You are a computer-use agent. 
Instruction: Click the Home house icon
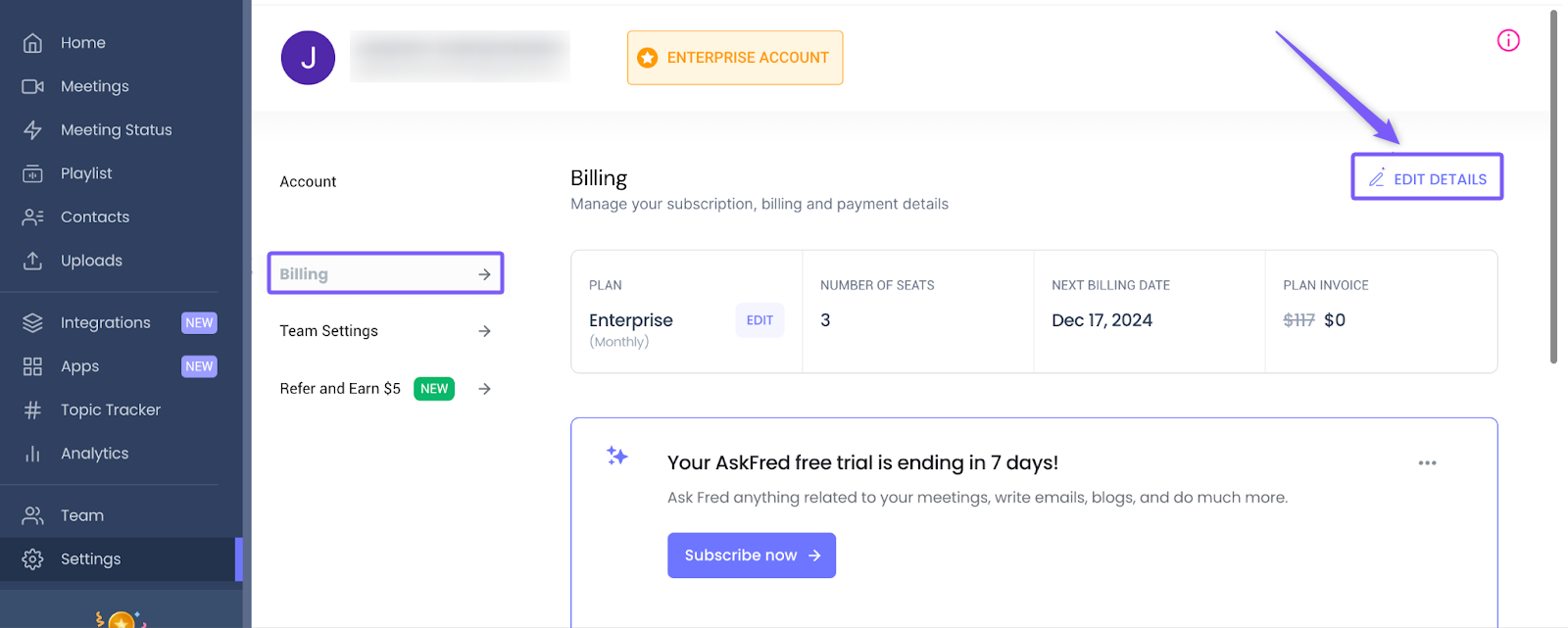32,43
